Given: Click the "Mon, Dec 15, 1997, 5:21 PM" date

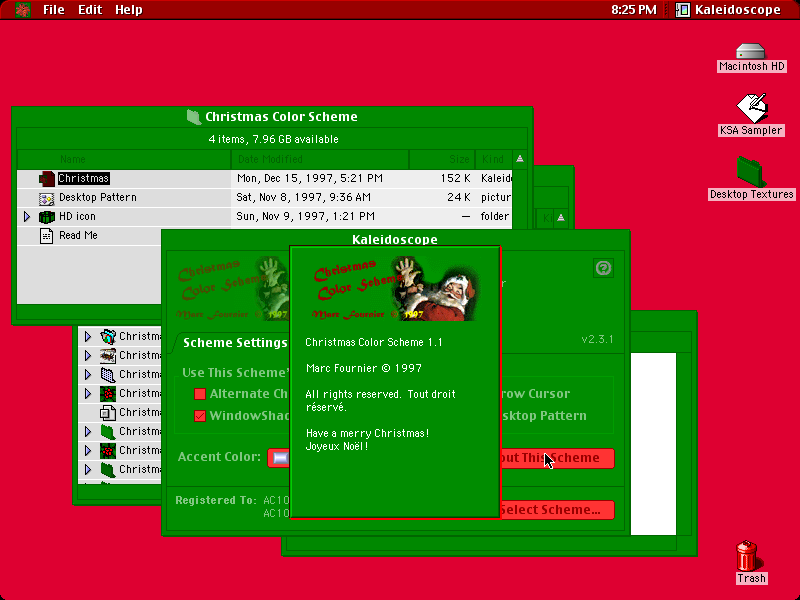Looking at the screenshot, I should point(310,179).
